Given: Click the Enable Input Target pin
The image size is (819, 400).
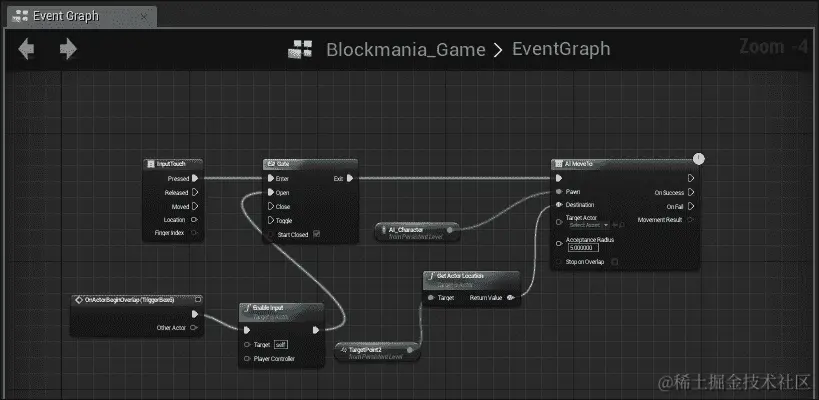Looking at the screenshot, I should 247,345.
